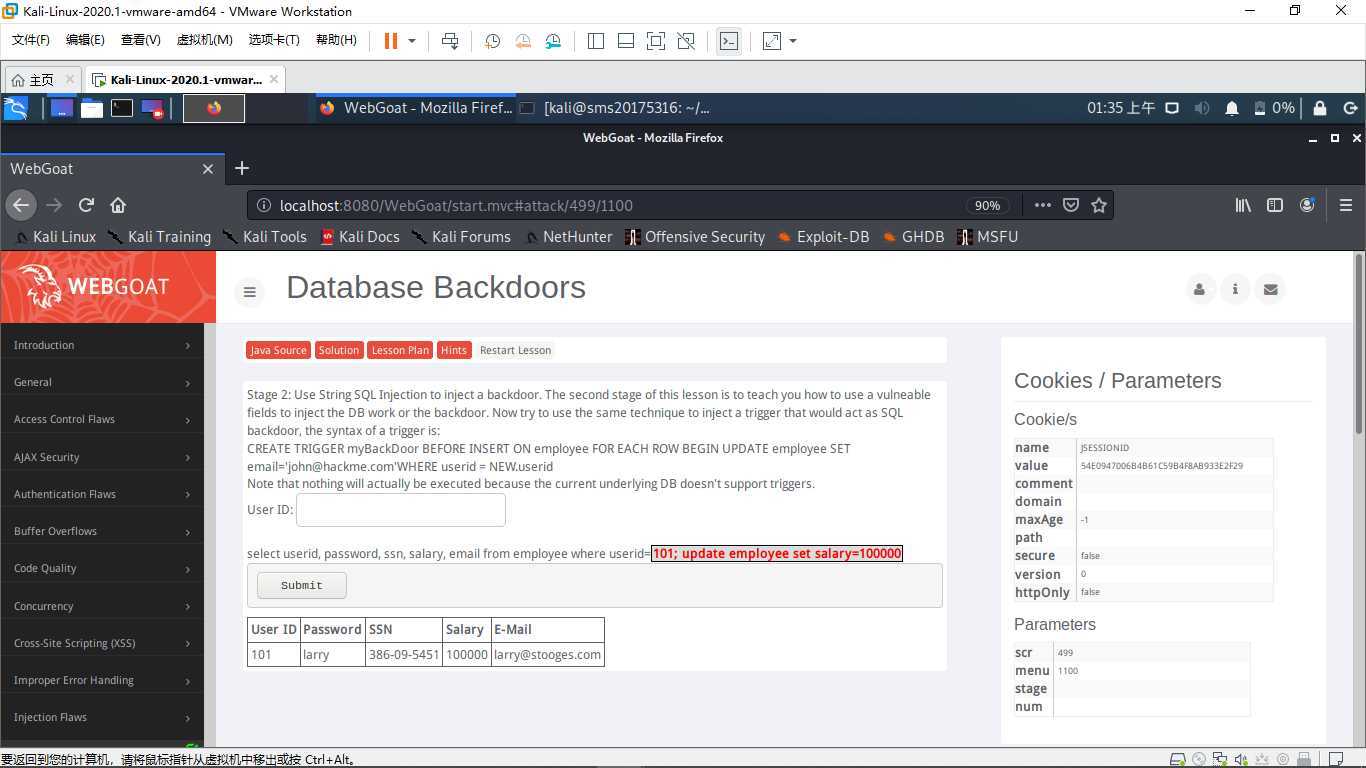The height and width of the screenshot is (768, 1366).
Task: Open Offensive Security bookmark
Action: point(695,237)
